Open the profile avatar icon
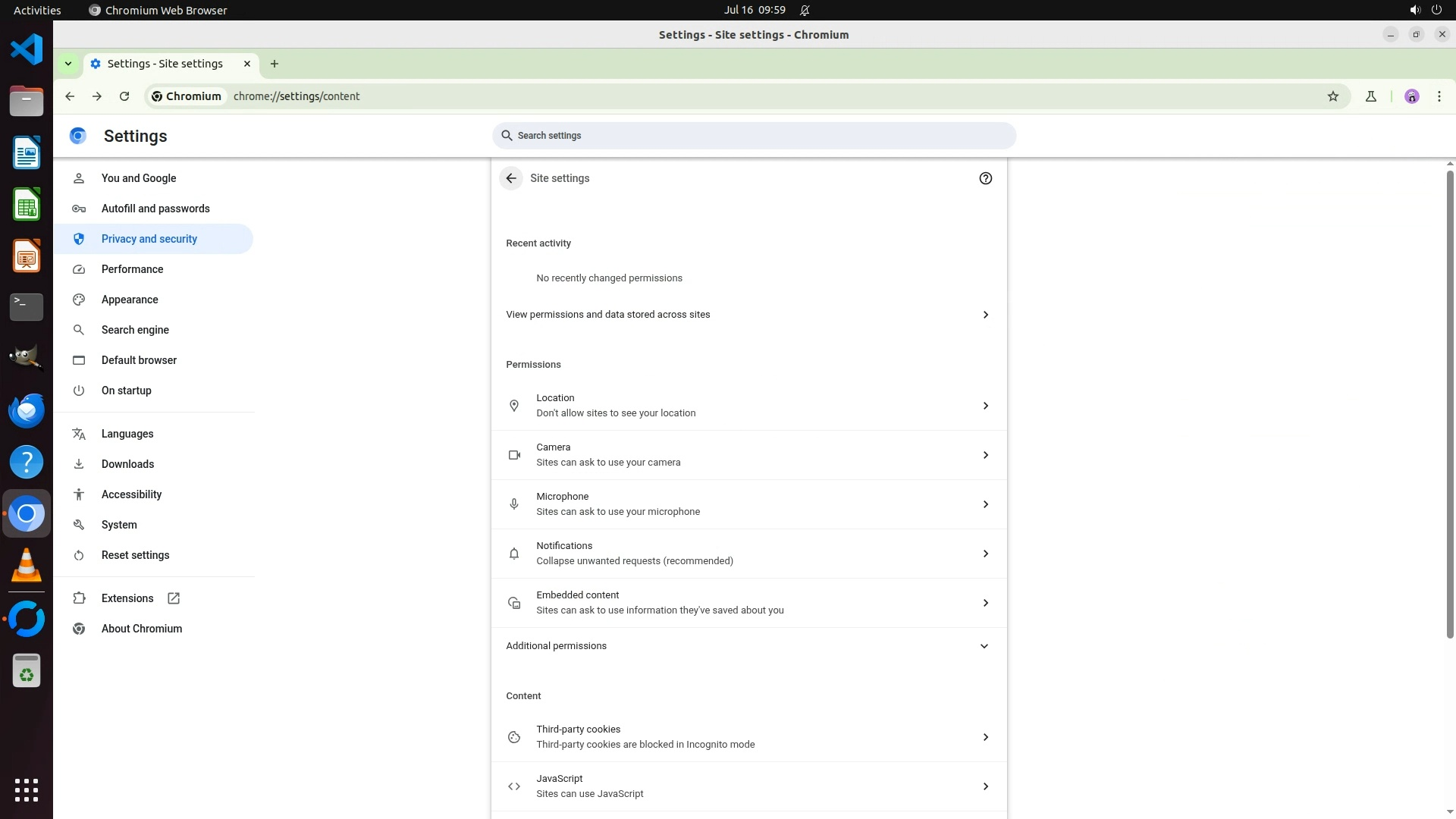Image resolution: width=1456 pixels, height=819 pixels. (1411, 96)
